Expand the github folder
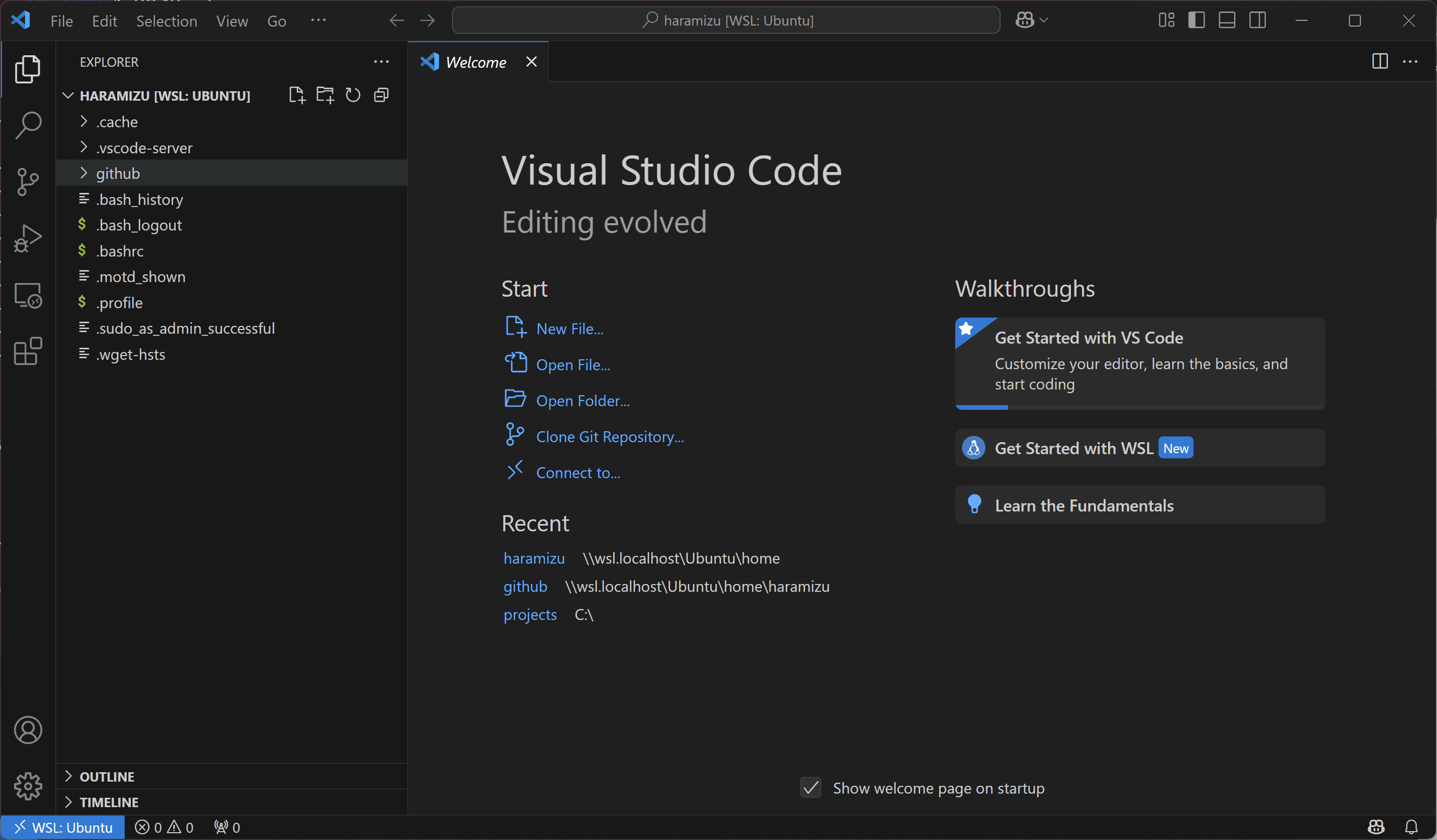The image size is (1437, 840). [x=117, y=173]
